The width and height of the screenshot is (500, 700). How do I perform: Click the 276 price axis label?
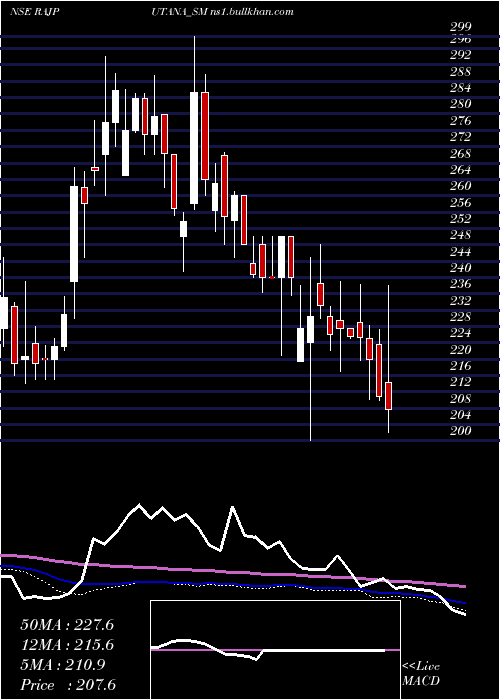coord(461,121)
